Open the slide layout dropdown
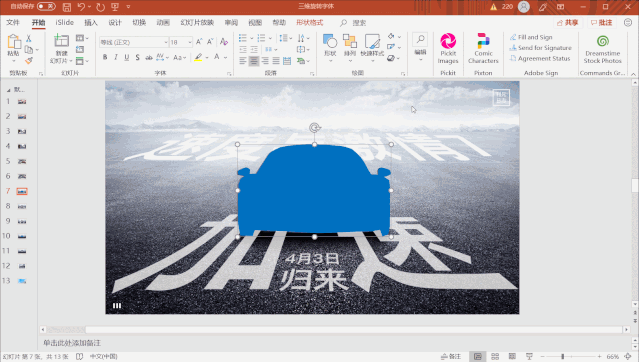The height and width of the screenshot is (362, 639). 82,38
